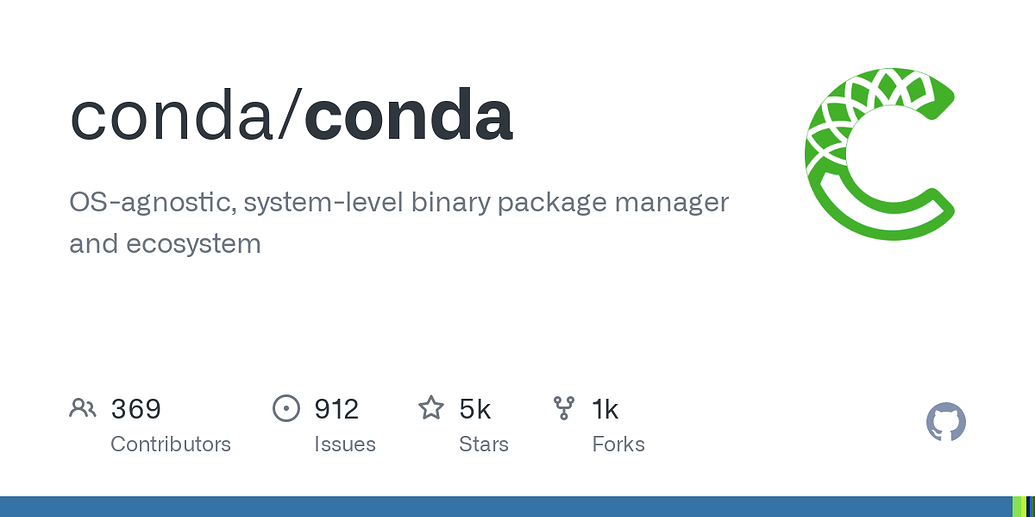Image resolution: width=1035 pixels, height=517 pixels.
Task: Click the Contributors label
Action: click(x=170, y=444)
